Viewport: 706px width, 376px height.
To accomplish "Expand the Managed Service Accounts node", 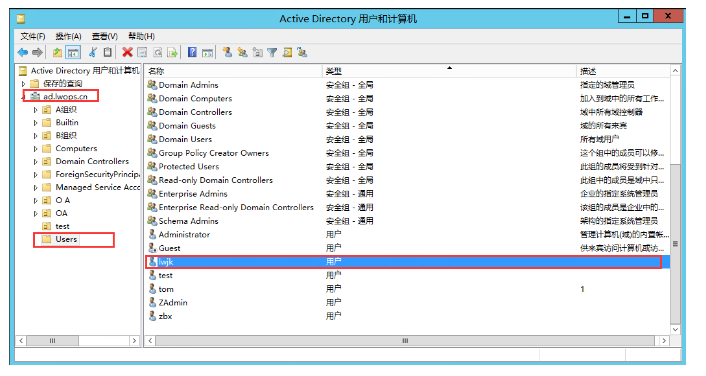I will pyautogui.click(x=36, y=187).
